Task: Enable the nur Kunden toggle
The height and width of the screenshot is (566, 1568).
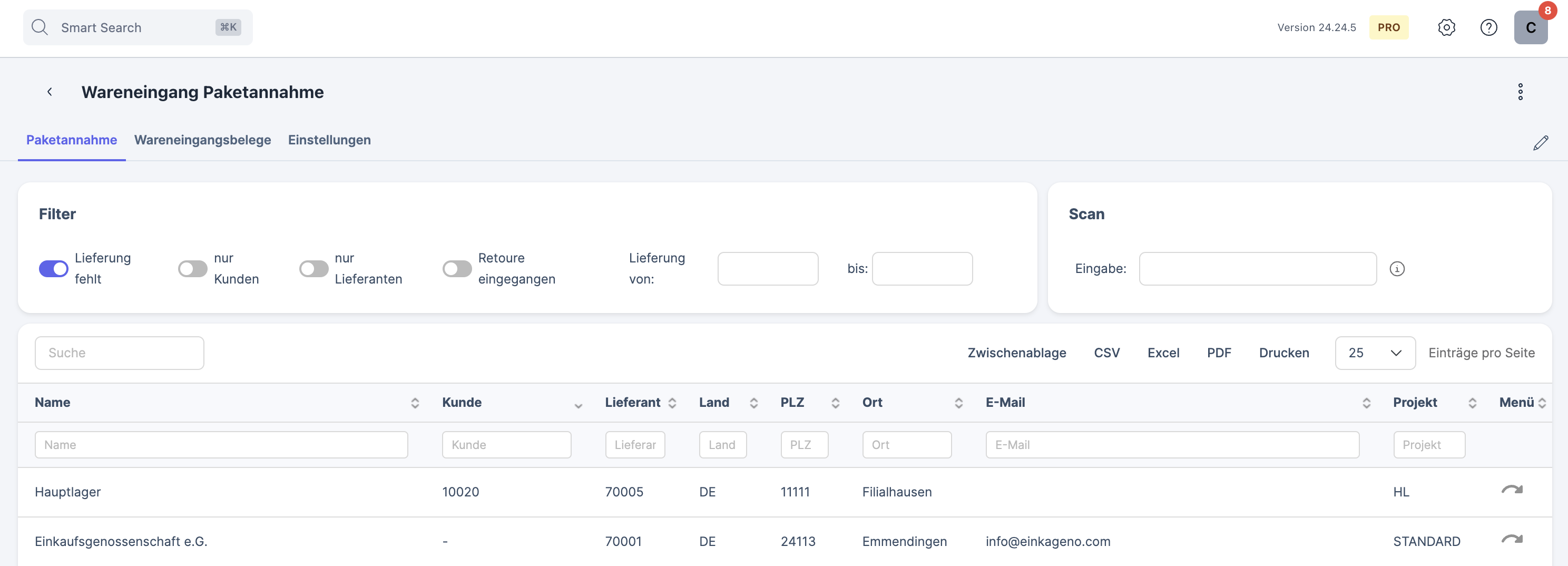Action: tap(192, 269)
